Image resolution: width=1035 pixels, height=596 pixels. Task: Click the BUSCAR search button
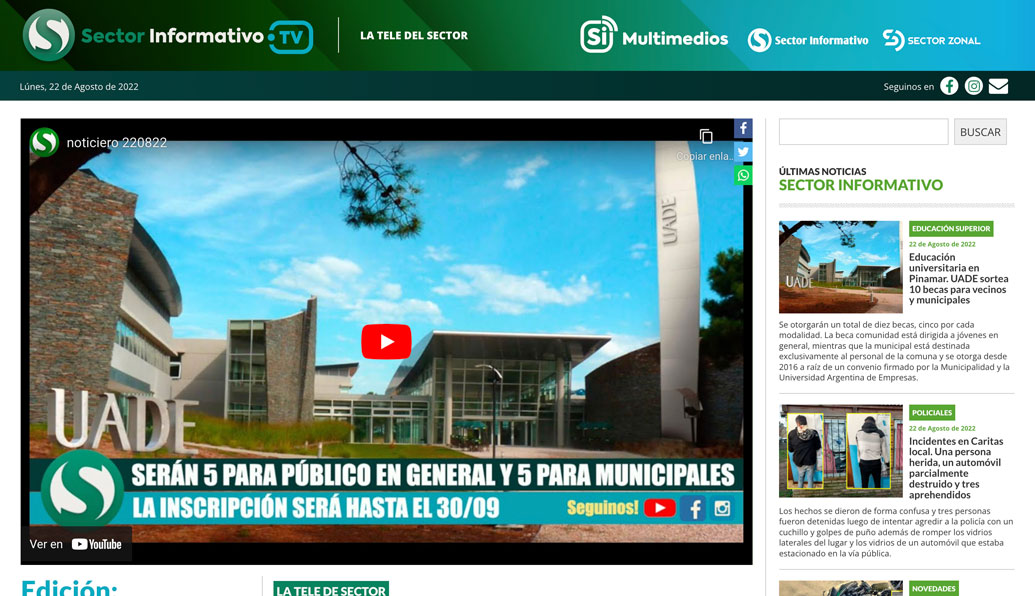click(980, 131)
